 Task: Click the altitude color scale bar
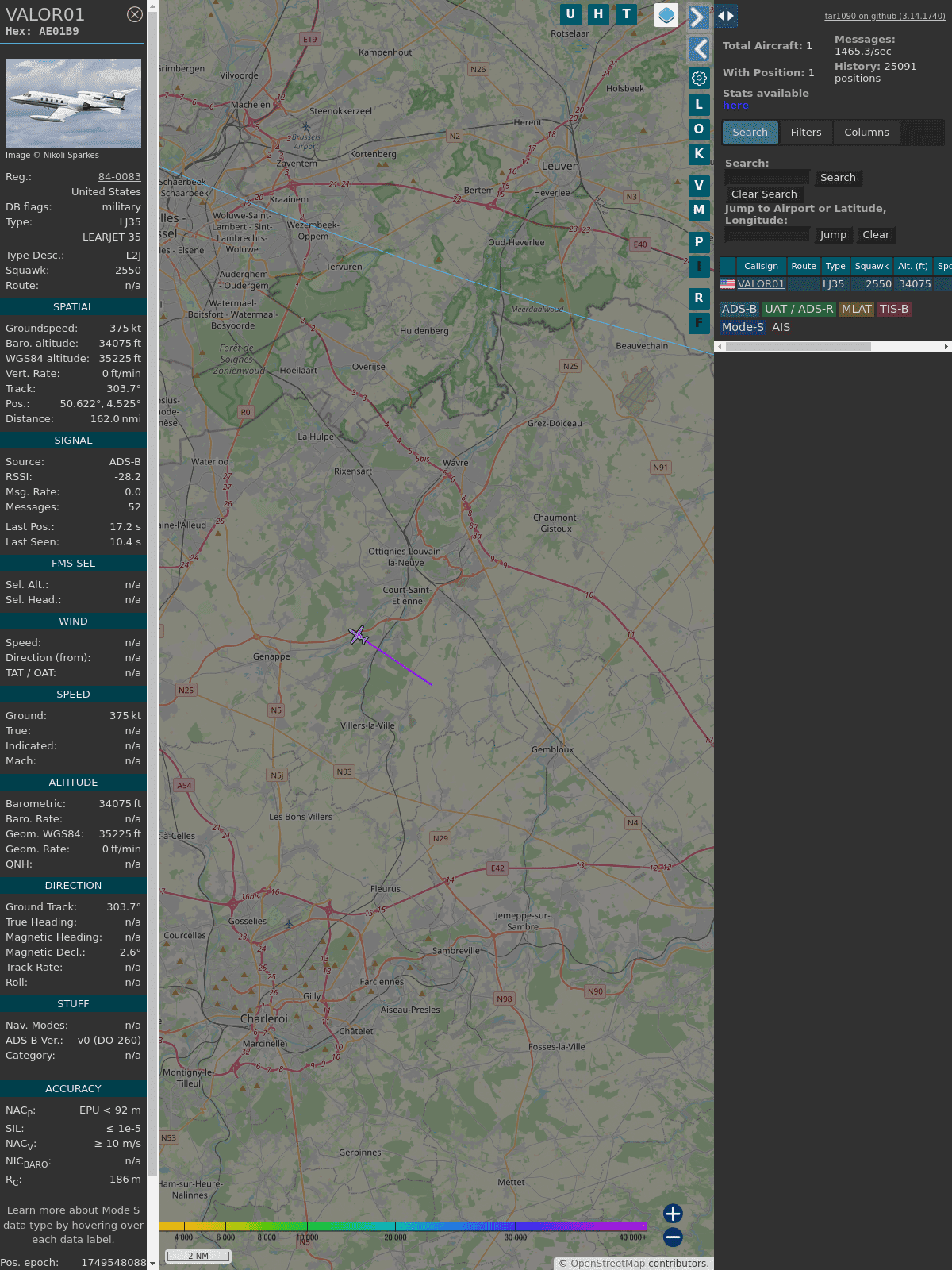coord(403,1226)
